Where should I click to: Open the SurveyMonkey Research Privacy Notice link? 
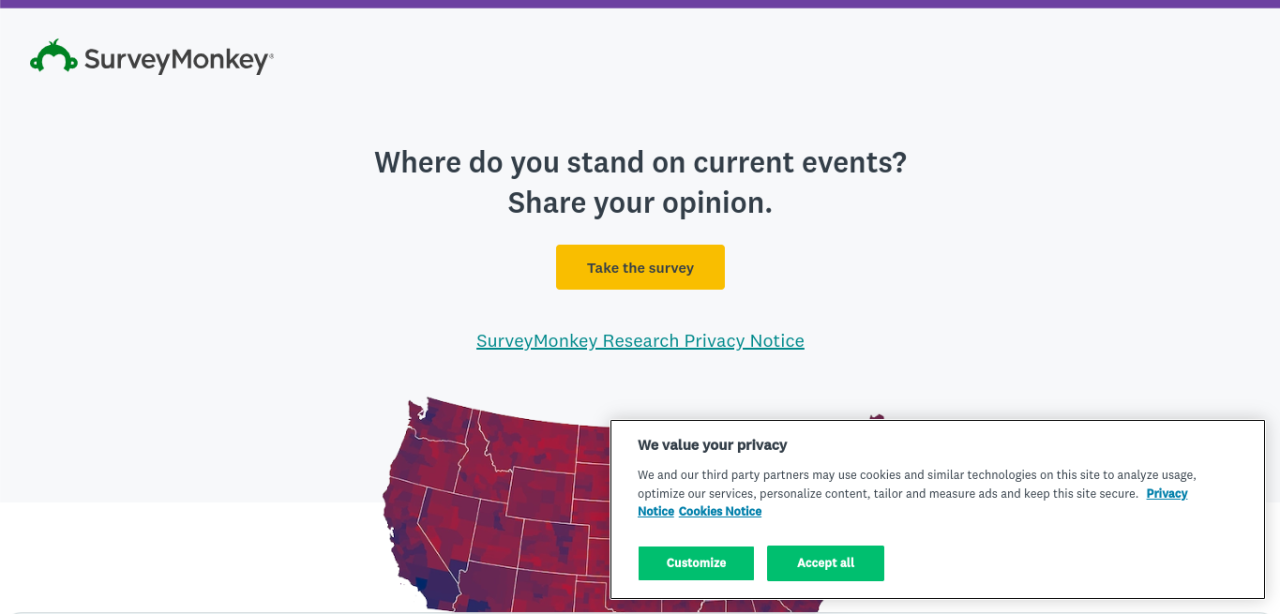[640, 341]
